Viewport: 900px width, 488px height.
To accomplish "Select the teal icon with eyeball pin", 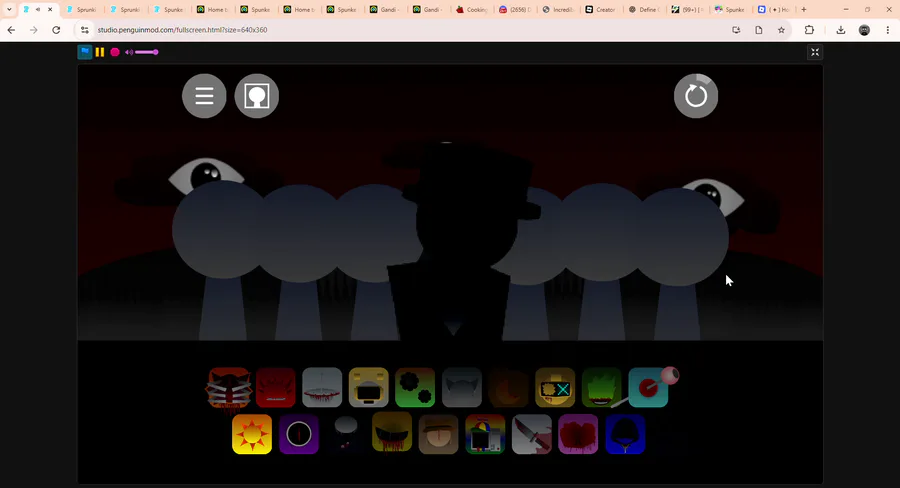I will pos(649,388).
